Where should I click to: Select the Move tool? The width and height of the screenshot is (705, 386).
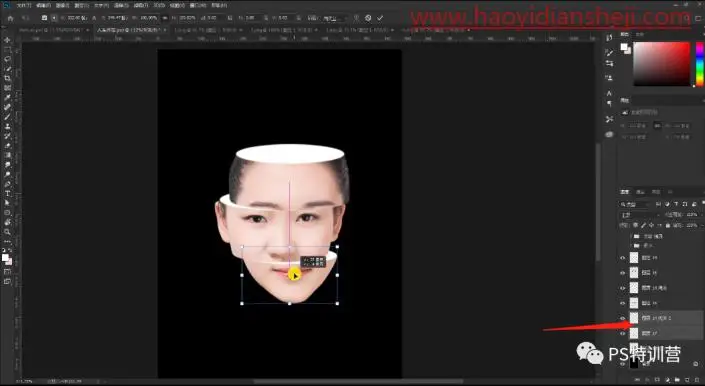[x=7, y=40]
